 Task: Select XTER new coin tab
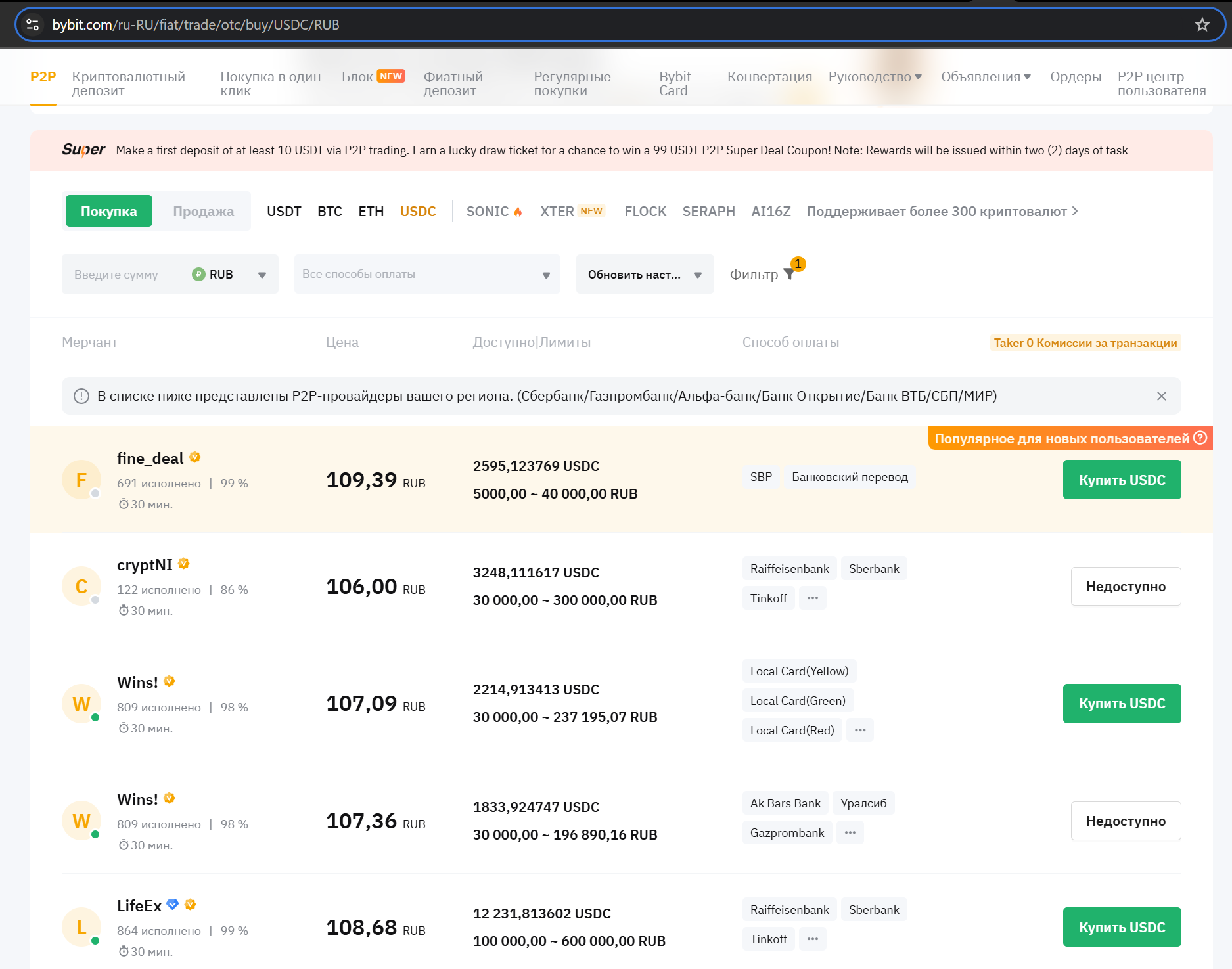(x=572, y=212)
